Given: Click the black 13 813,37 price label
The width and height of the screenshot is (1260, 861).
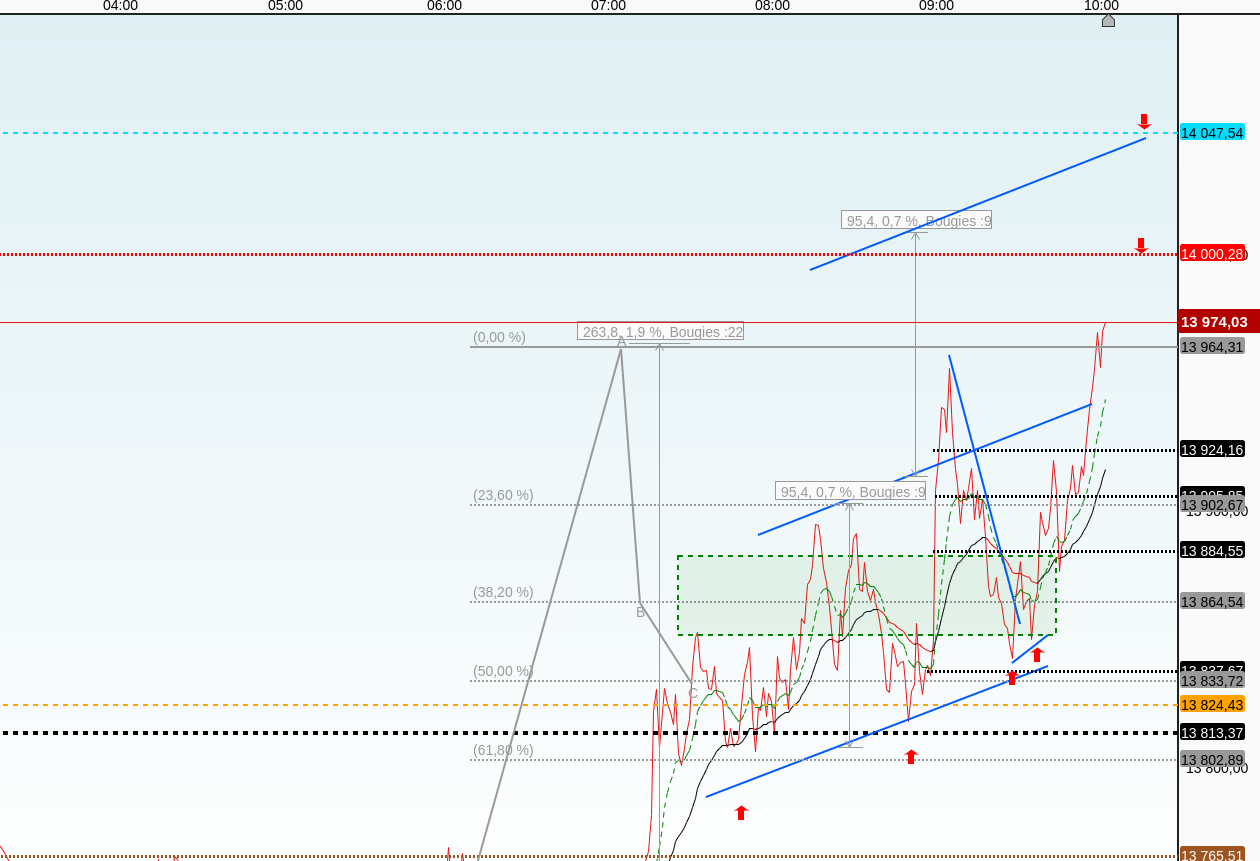Looking at the screenshot, I should (1212, 732).
